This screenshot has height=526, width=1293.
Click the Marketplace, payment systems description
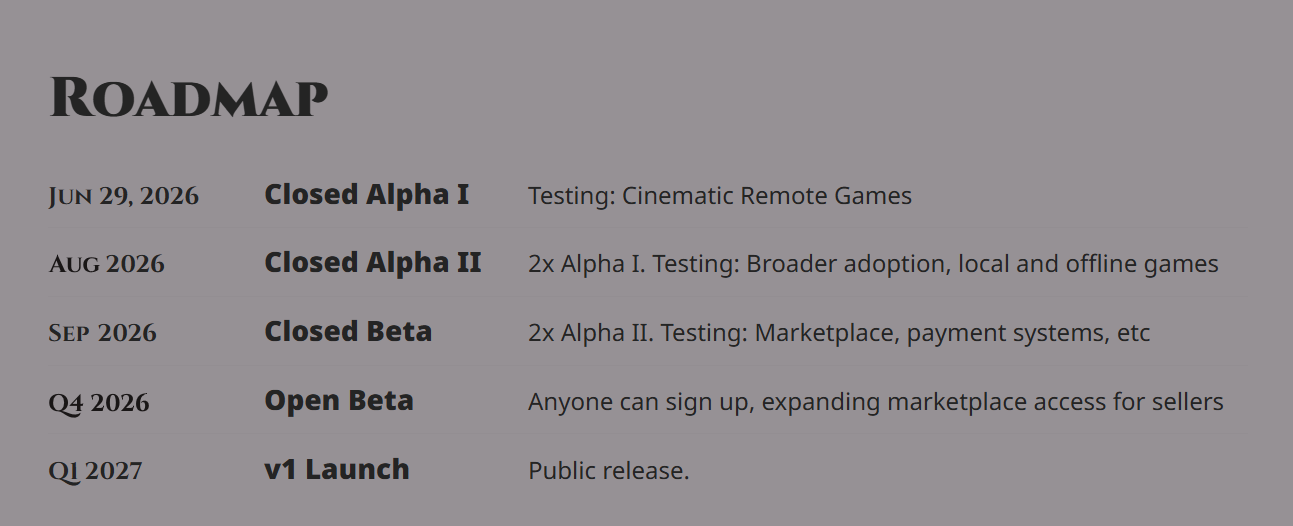[839, 333]
